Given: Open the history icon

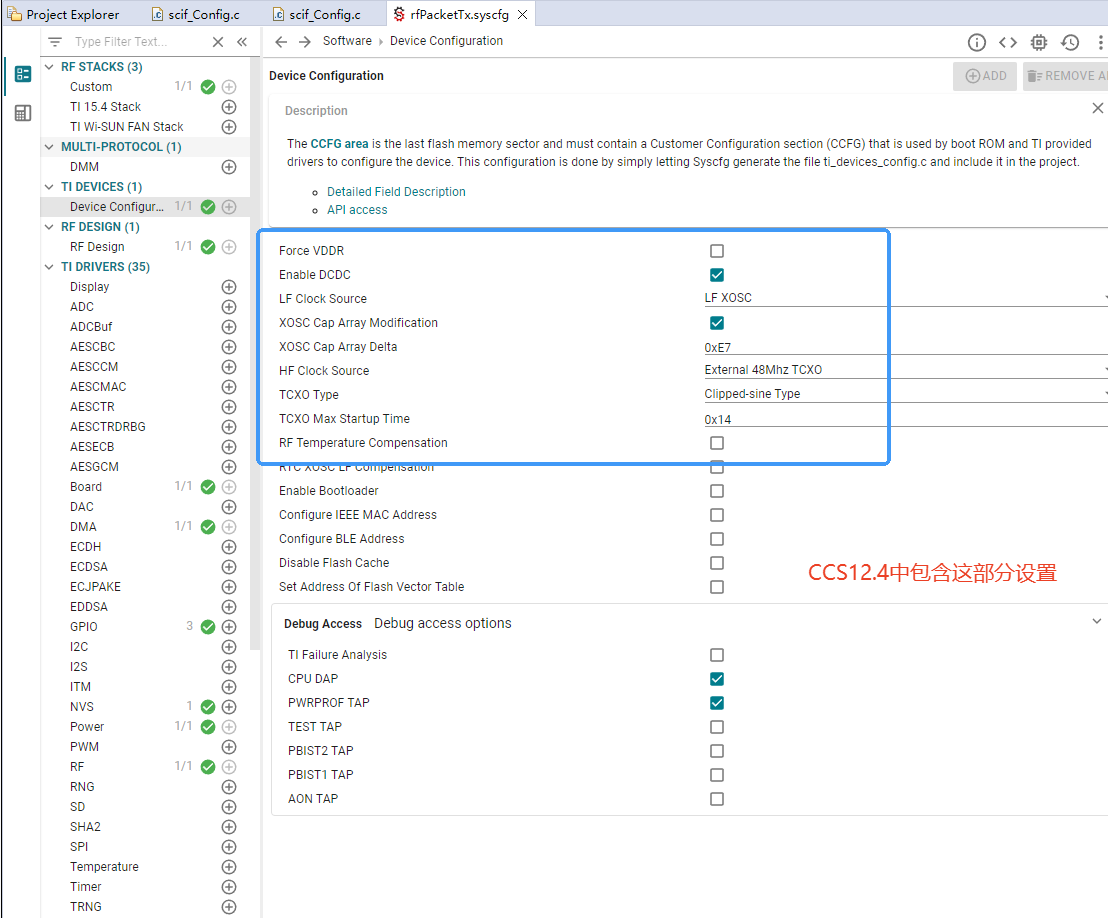Looking at the screenshot, I should click(x=1070, y=42).
